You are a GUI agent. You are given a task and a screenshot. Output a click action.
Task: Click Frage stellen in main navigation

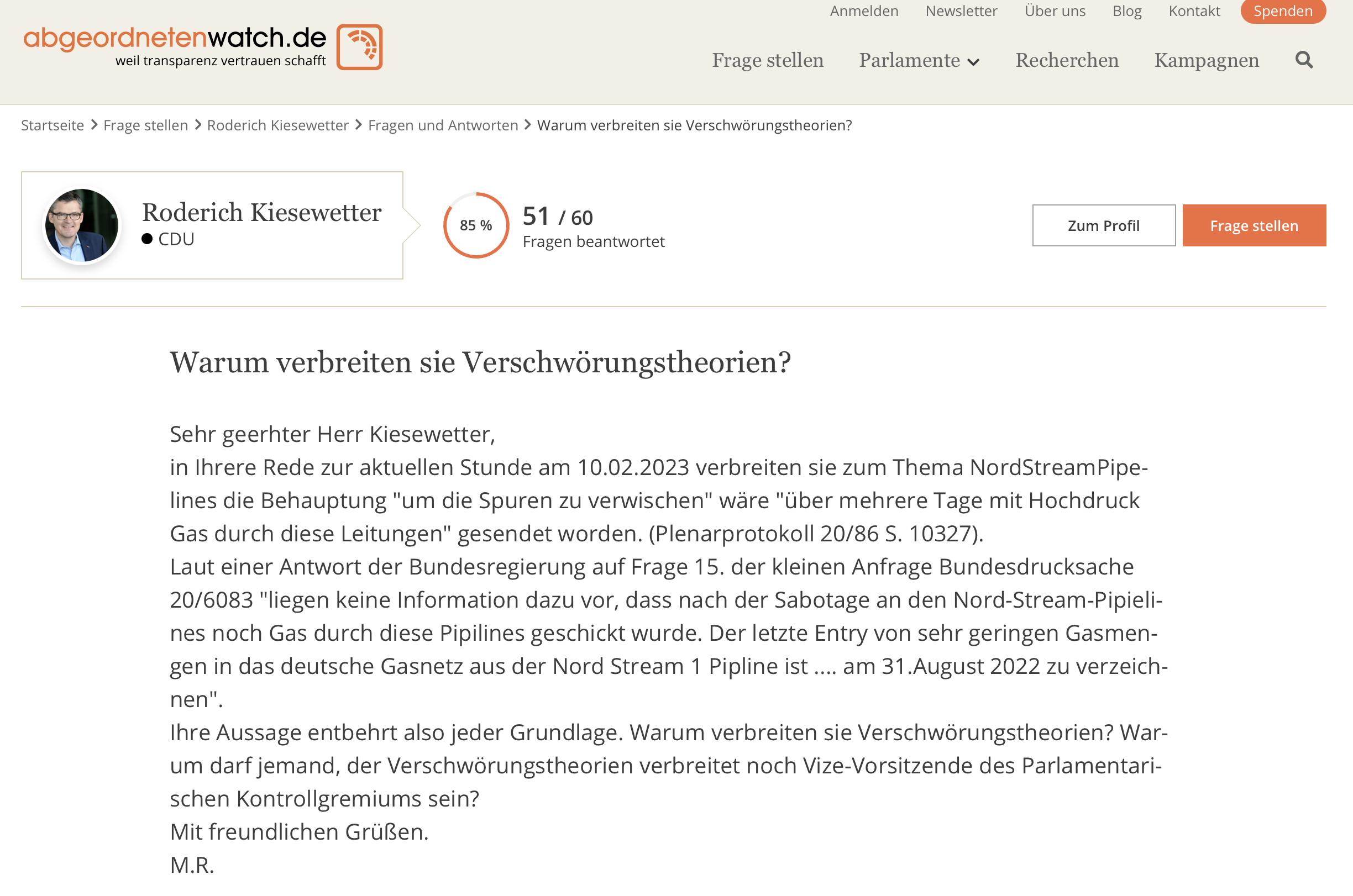pyautogui.click(x=767, y=61)
